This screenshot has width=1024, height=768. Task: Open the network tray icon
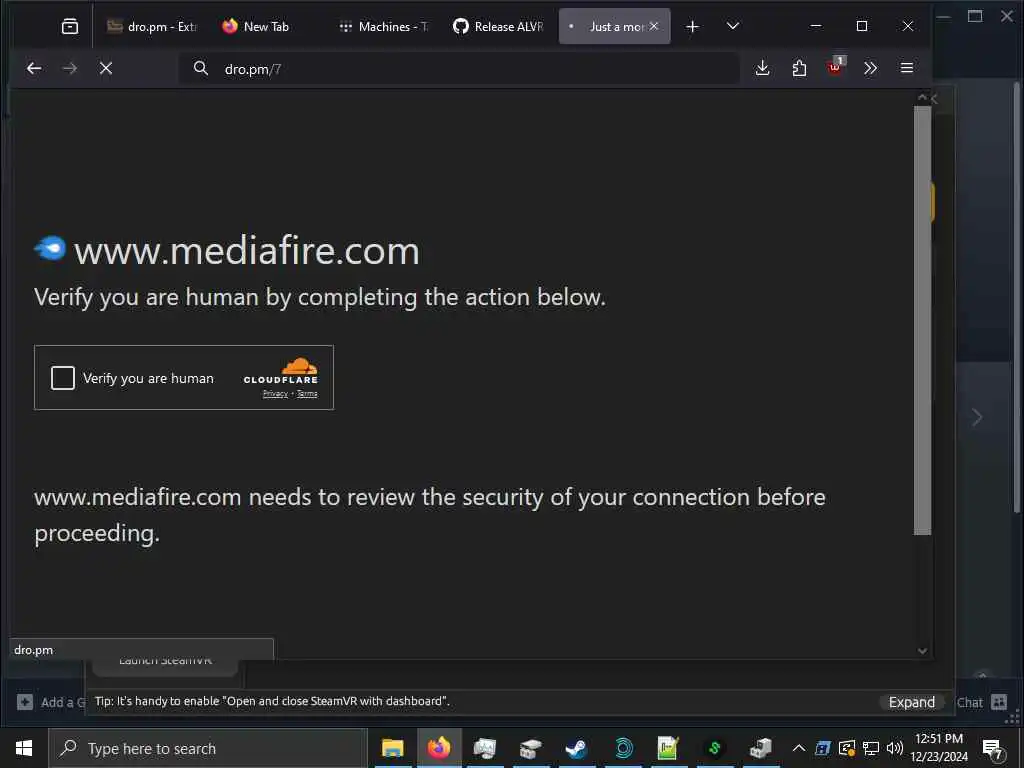tap(871, 748)
